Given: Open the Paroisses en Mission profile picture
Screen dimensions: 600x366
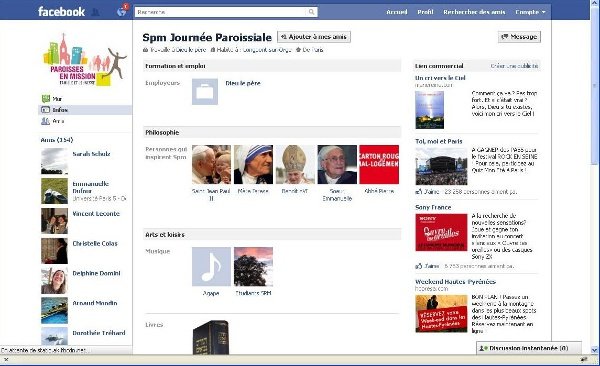Looking at the screenshot, I should click(85, 60).
